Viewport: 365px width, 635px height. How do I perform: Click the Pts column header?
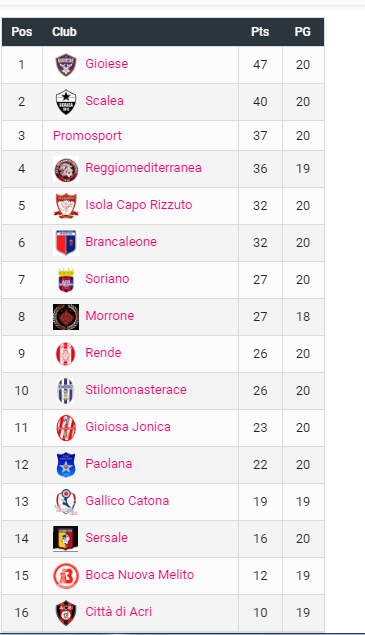[x=260, y=32]
